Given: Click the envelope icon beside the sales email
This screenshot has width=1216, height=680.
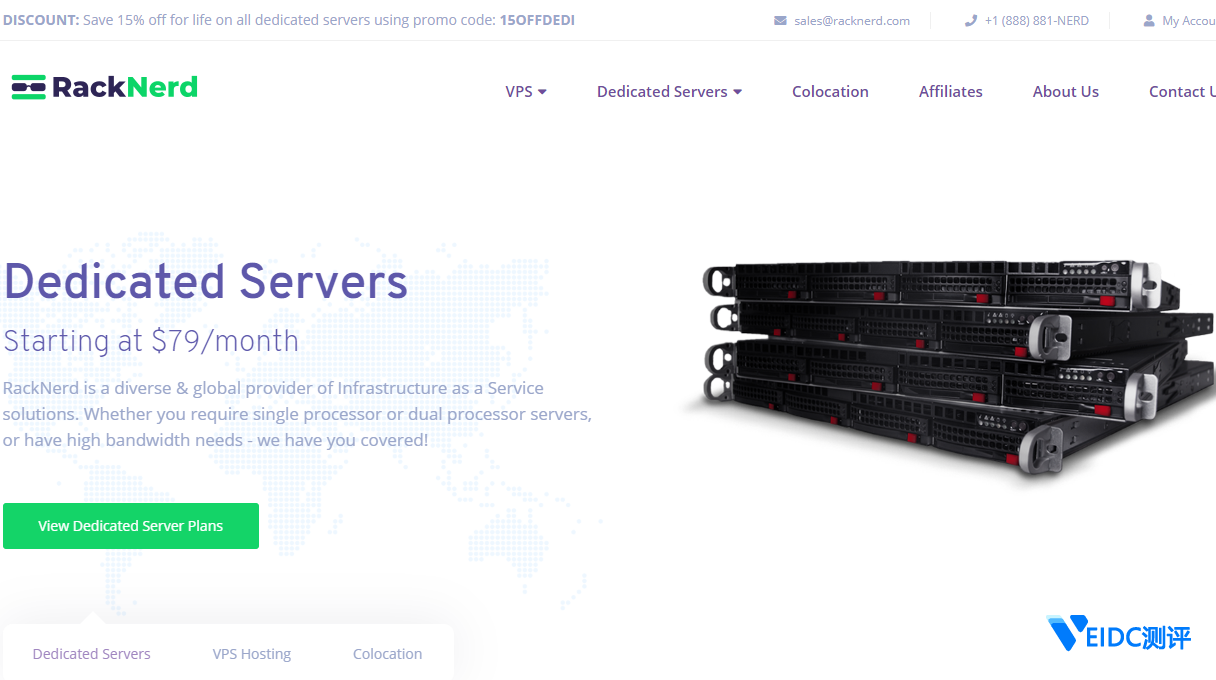Looking at the screenshot, I should 780,21.
